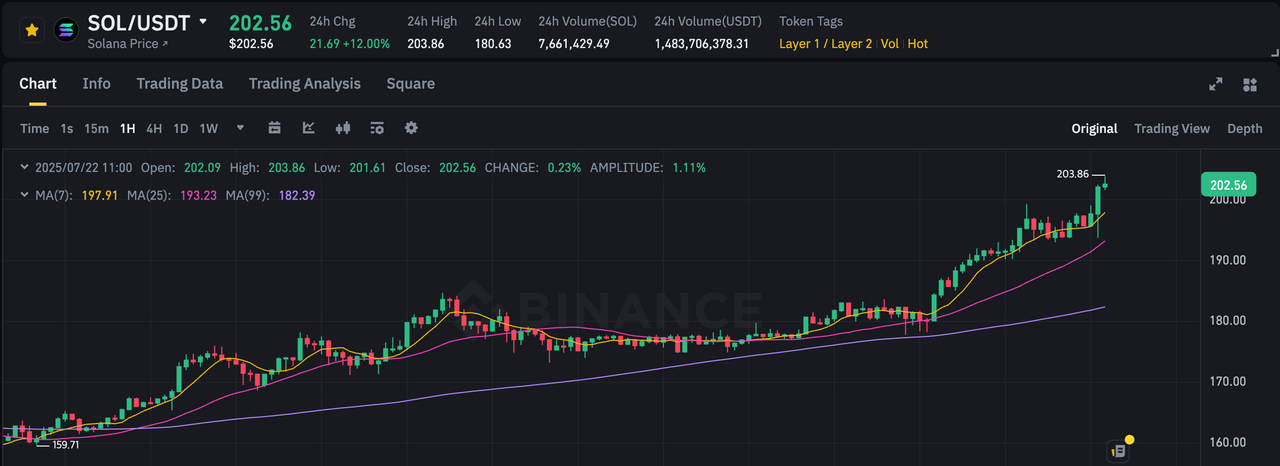
Task: Open the candlestick chart type icon
Action: 343,128
